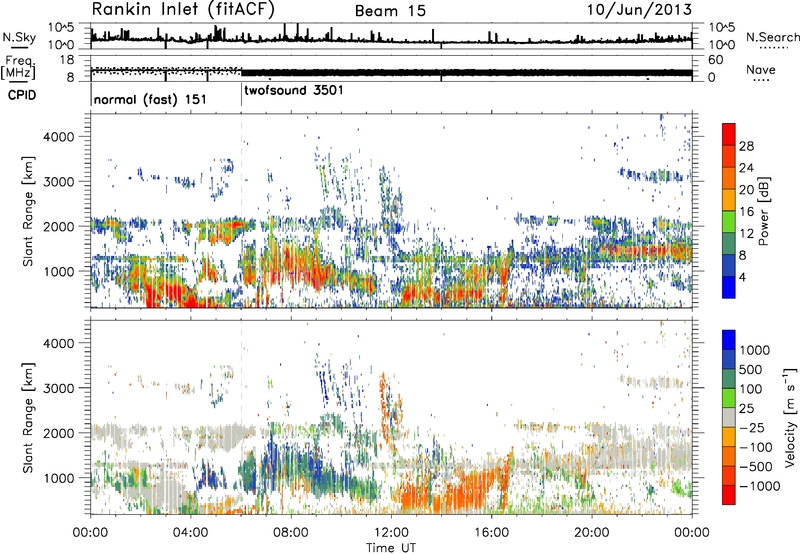Click the '28' tick on Power colorbar
Screen dimensions: 800x554
click(746, 146)
